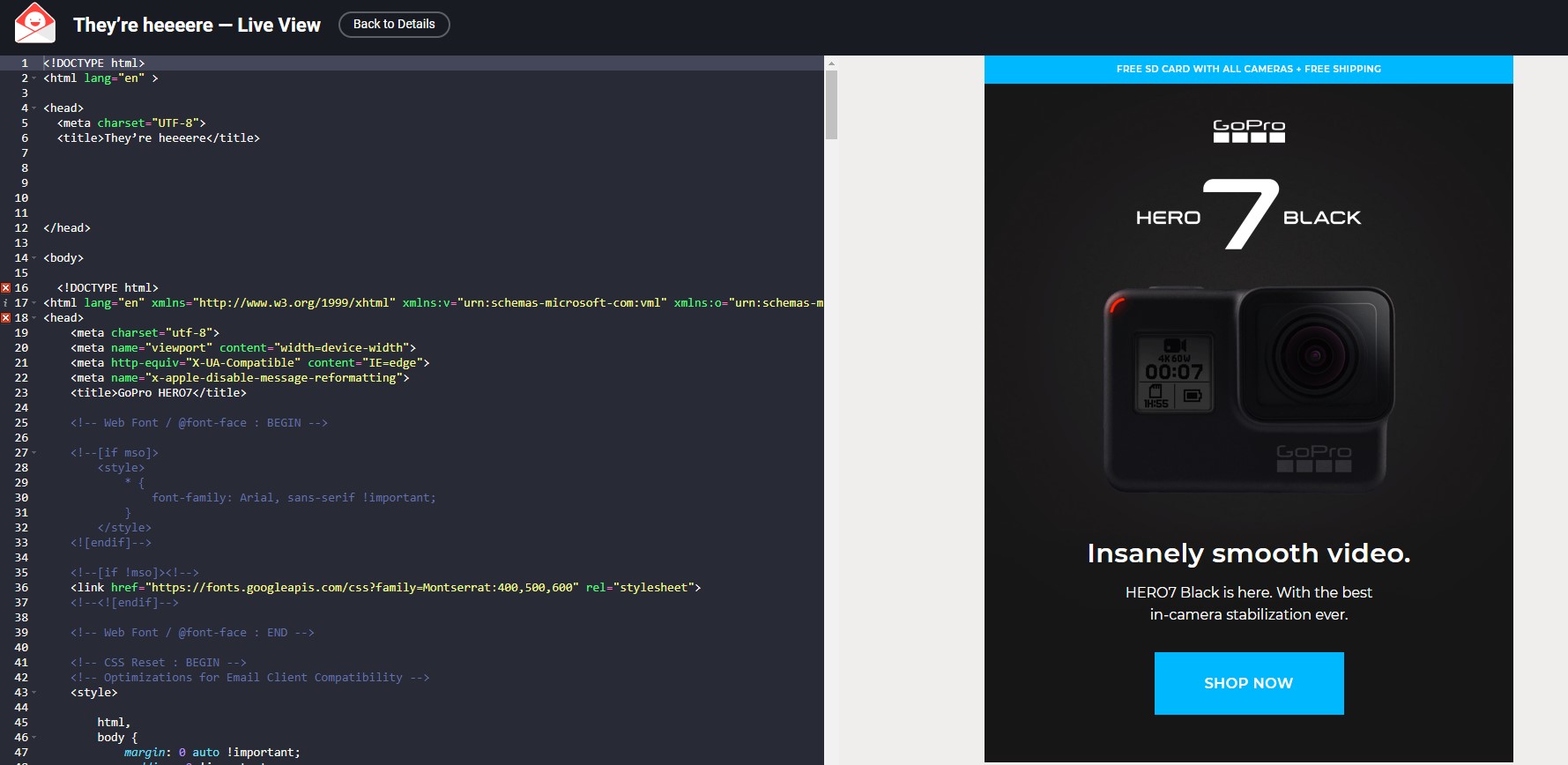The image size is (1568, 765).
Task: Fold the html block on line 17
Action: click(x=34, y=303)
